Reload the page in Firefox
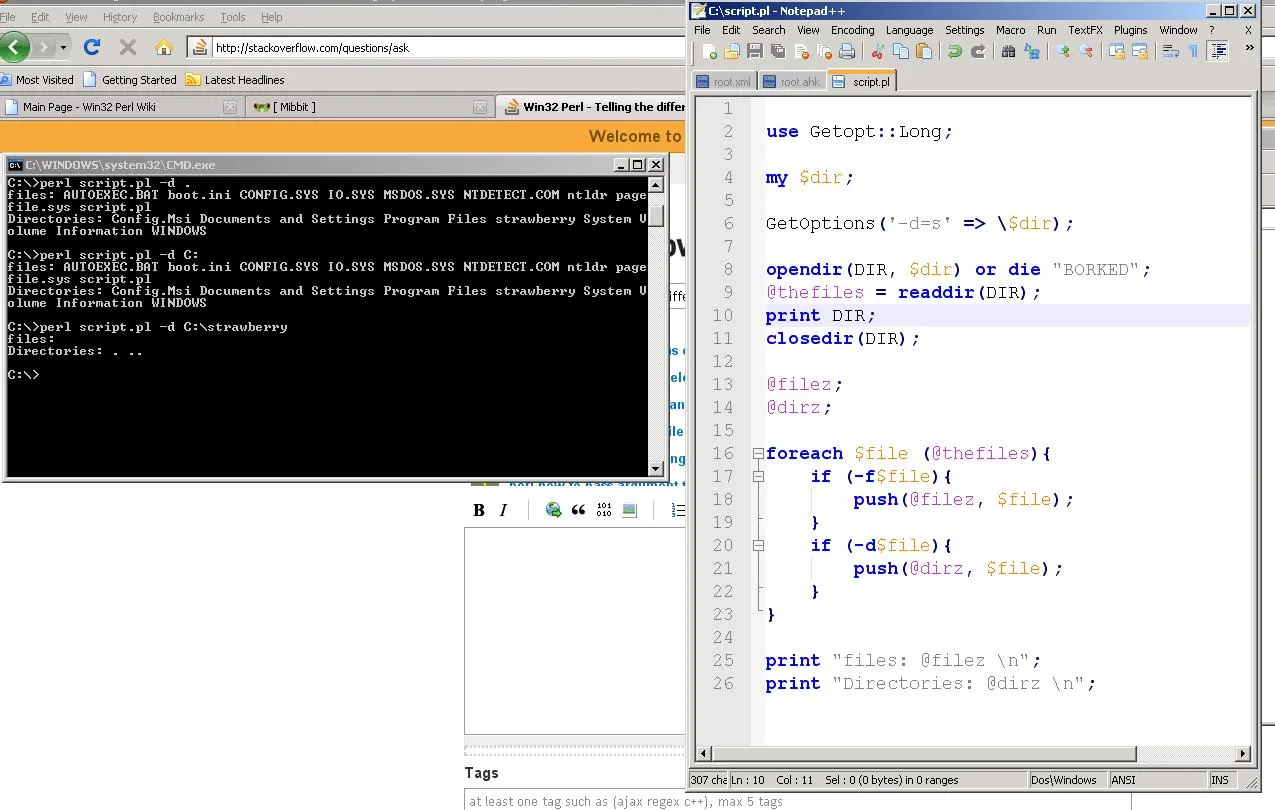The image size is (1275, 810). point(92,47)
